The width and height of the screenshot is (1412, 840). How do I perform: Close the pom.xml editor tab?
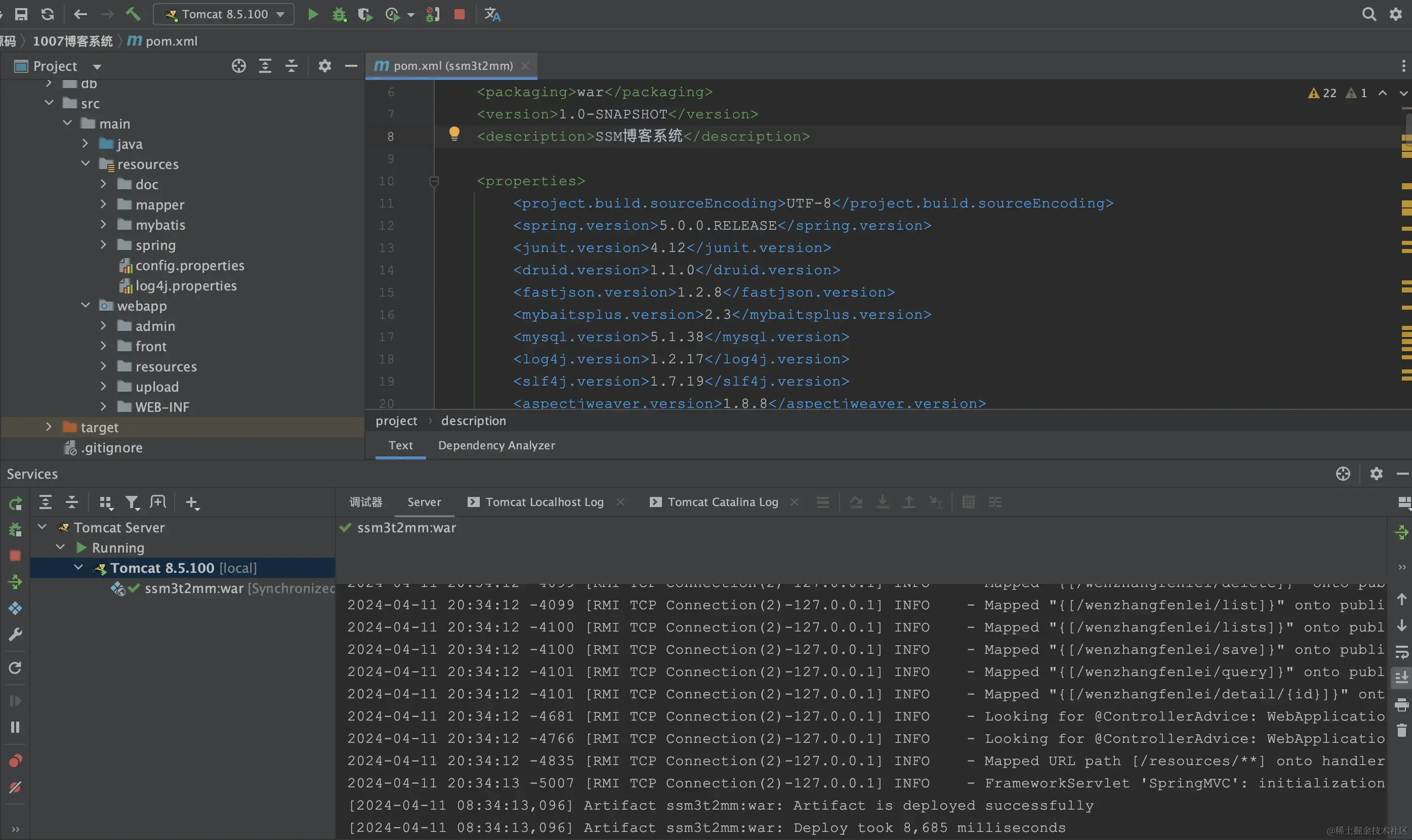(525, 66)
